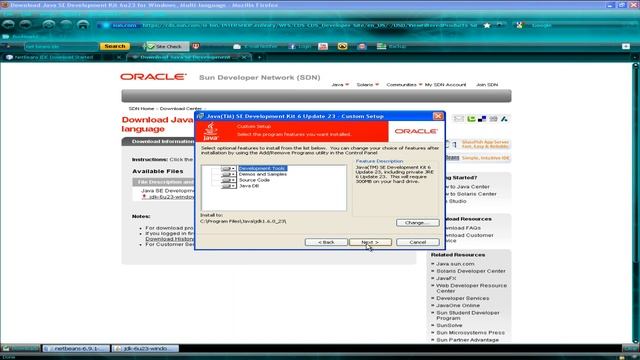Click the Change install location button
Viewport: 640px width, 360px height.
pos(418,223)
